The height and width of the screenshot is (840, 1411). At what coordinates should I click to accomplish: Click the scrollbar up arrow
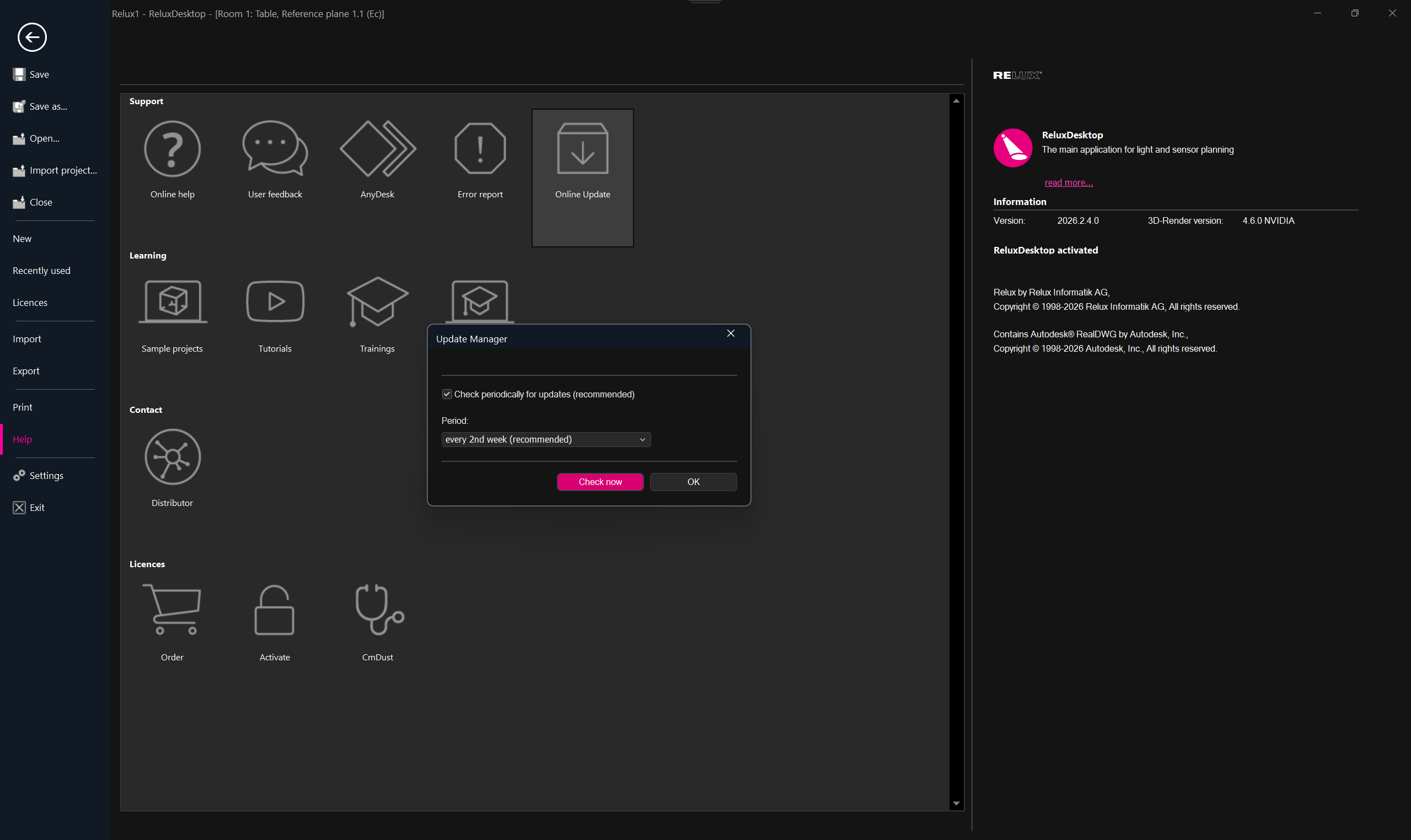click(956, 101)
